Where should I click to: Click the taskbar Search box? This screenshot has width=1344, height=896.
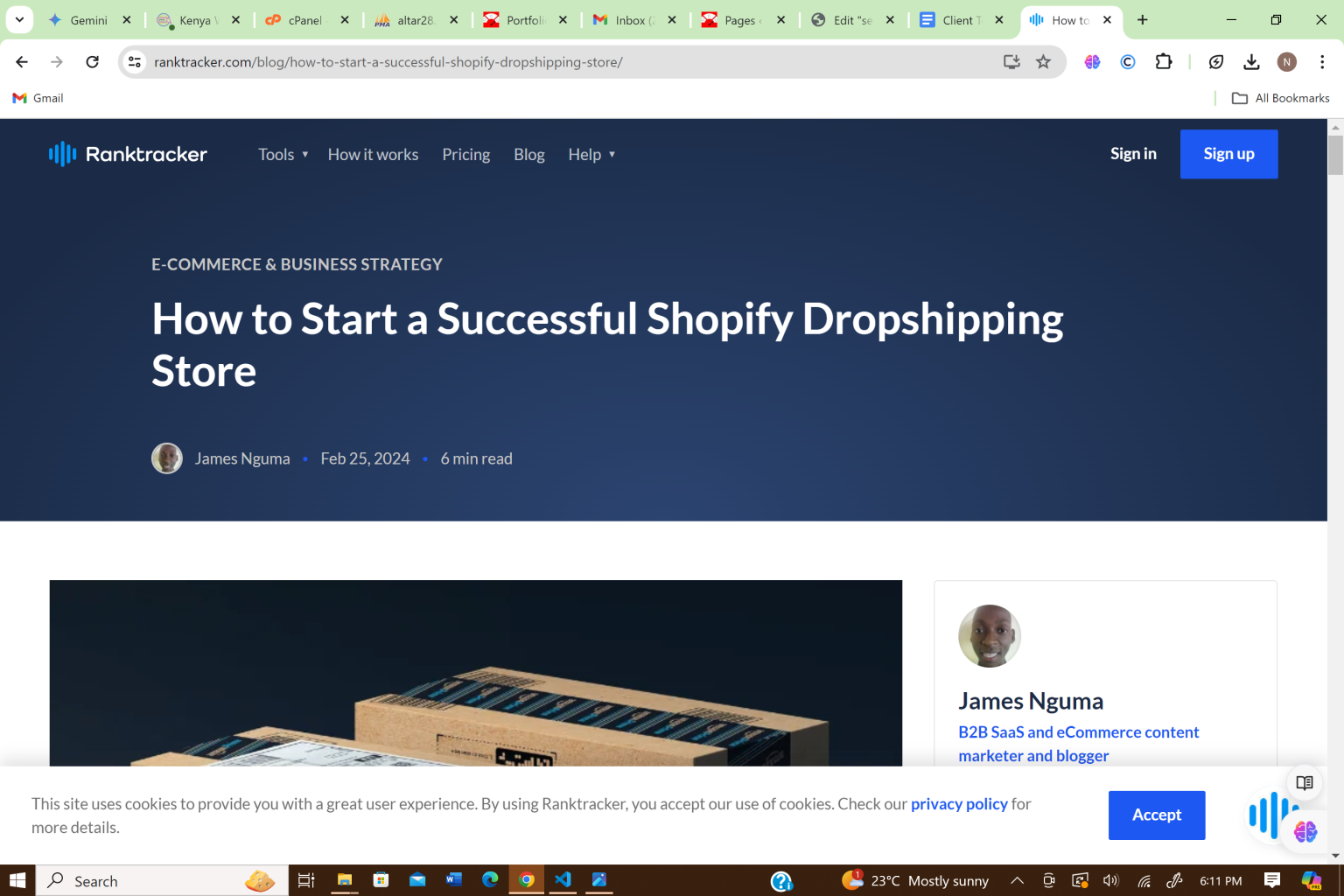click(162, 880)
